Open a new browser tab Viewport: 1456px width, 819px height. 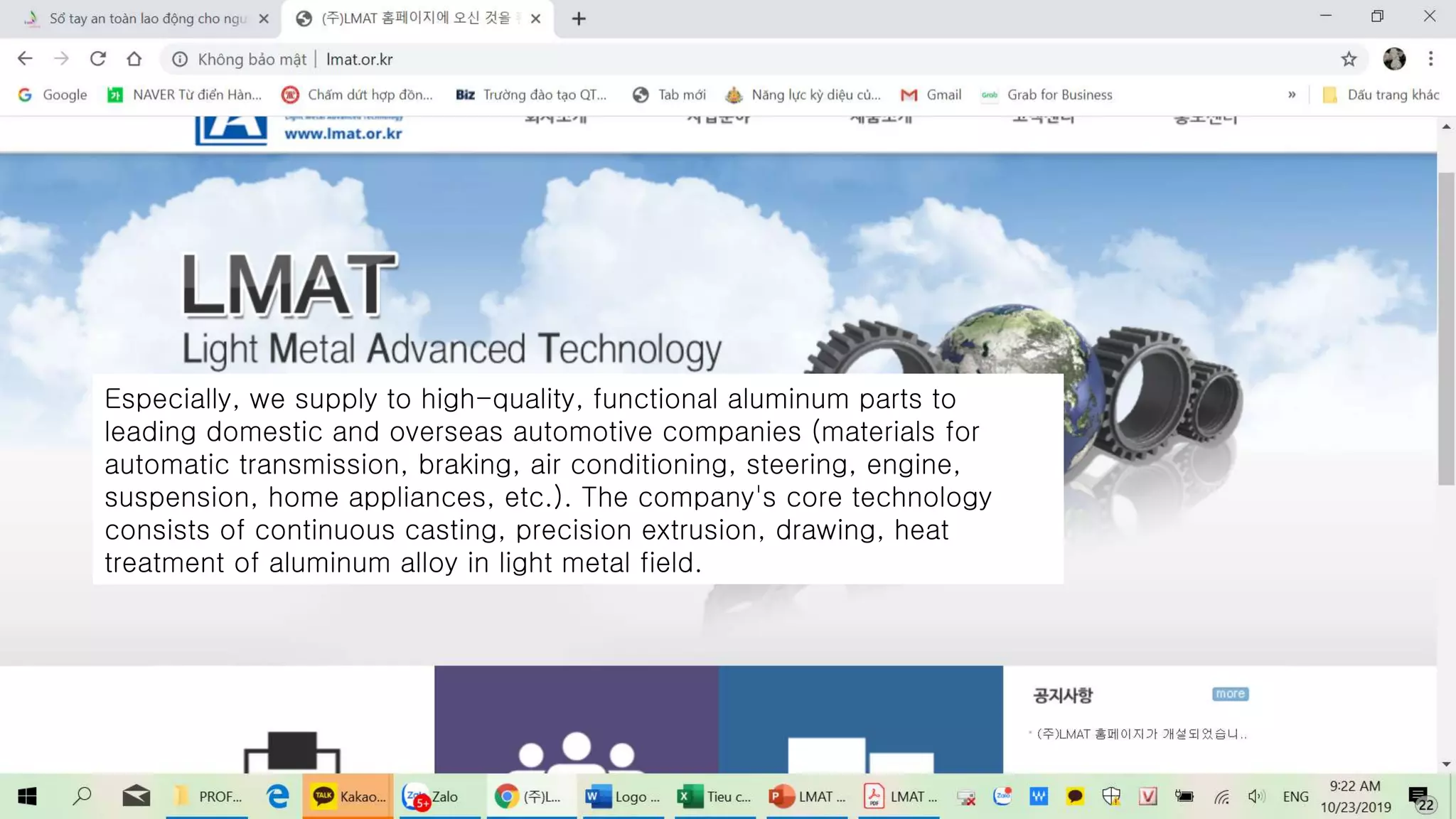coord(579,18)
